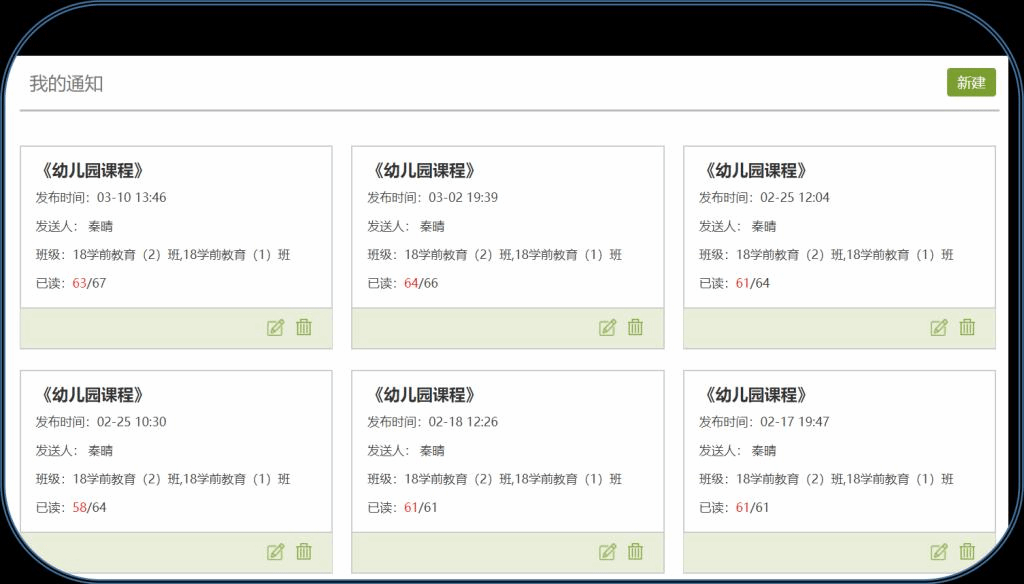Edit the notice published 02-25 12:04

(x=939, y=327)
